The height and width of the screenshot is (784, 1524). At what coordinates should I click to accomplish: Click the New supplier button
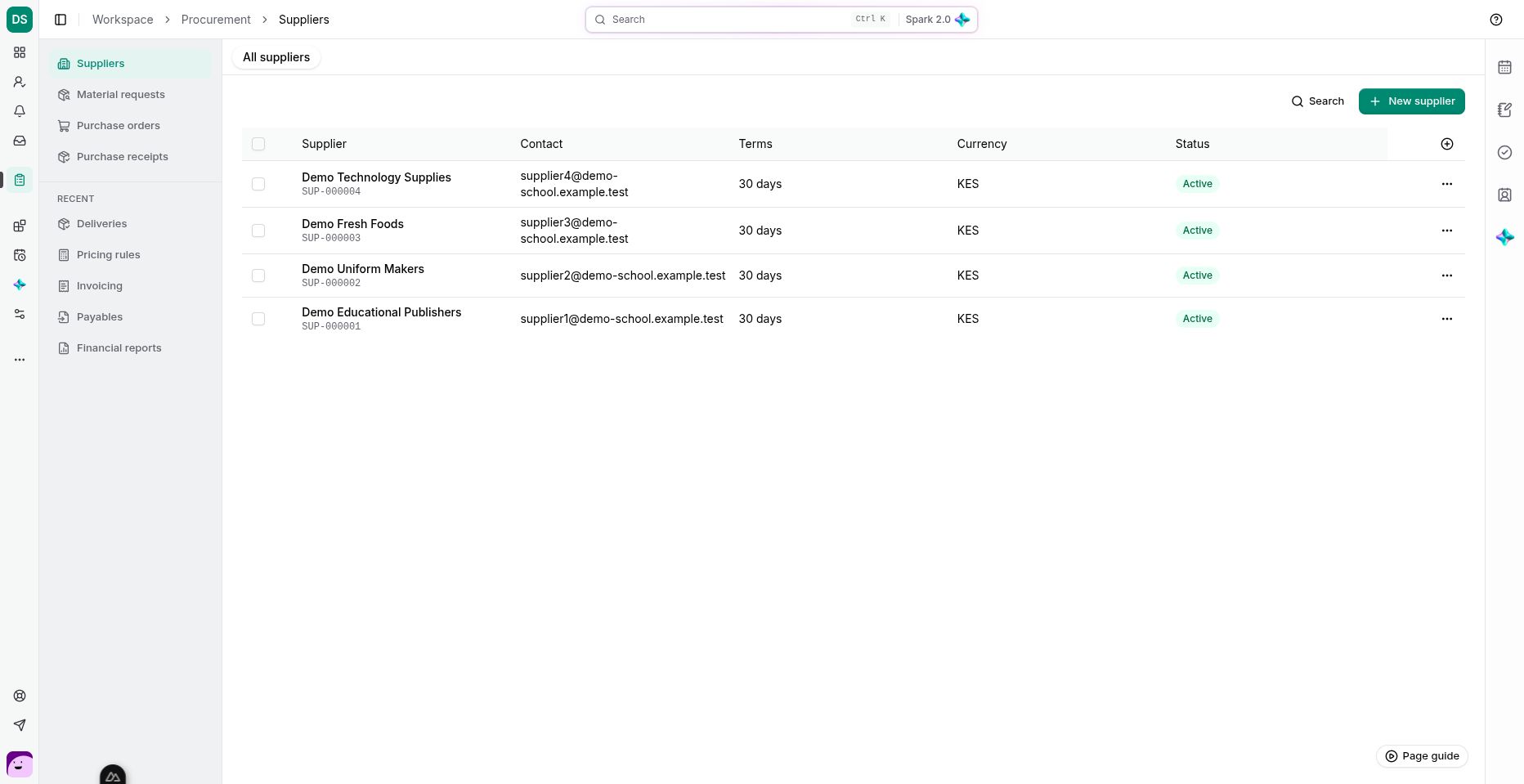pyautogui.click(x=1412, y=101)
